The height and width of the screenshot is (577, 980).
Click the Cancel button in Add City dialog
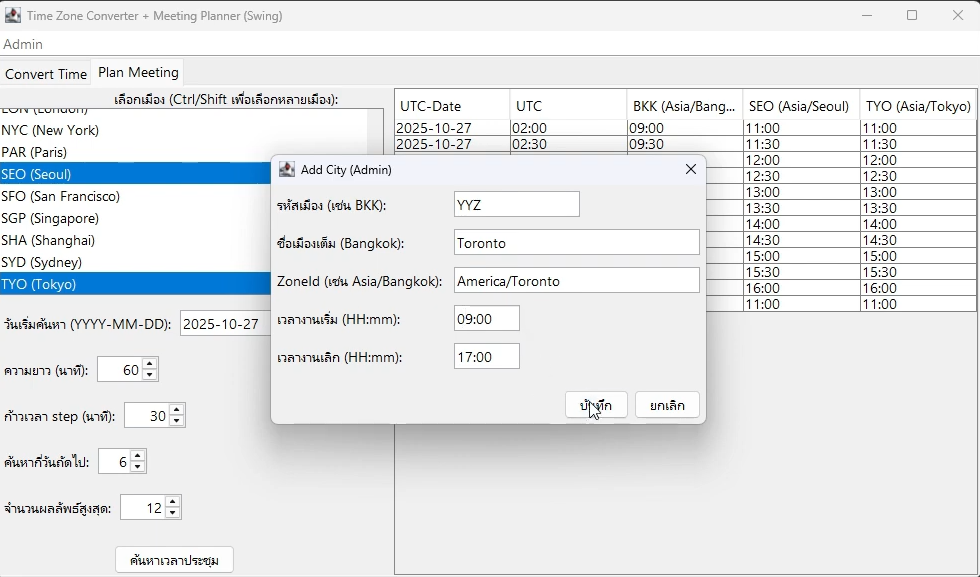click(667, 405)
